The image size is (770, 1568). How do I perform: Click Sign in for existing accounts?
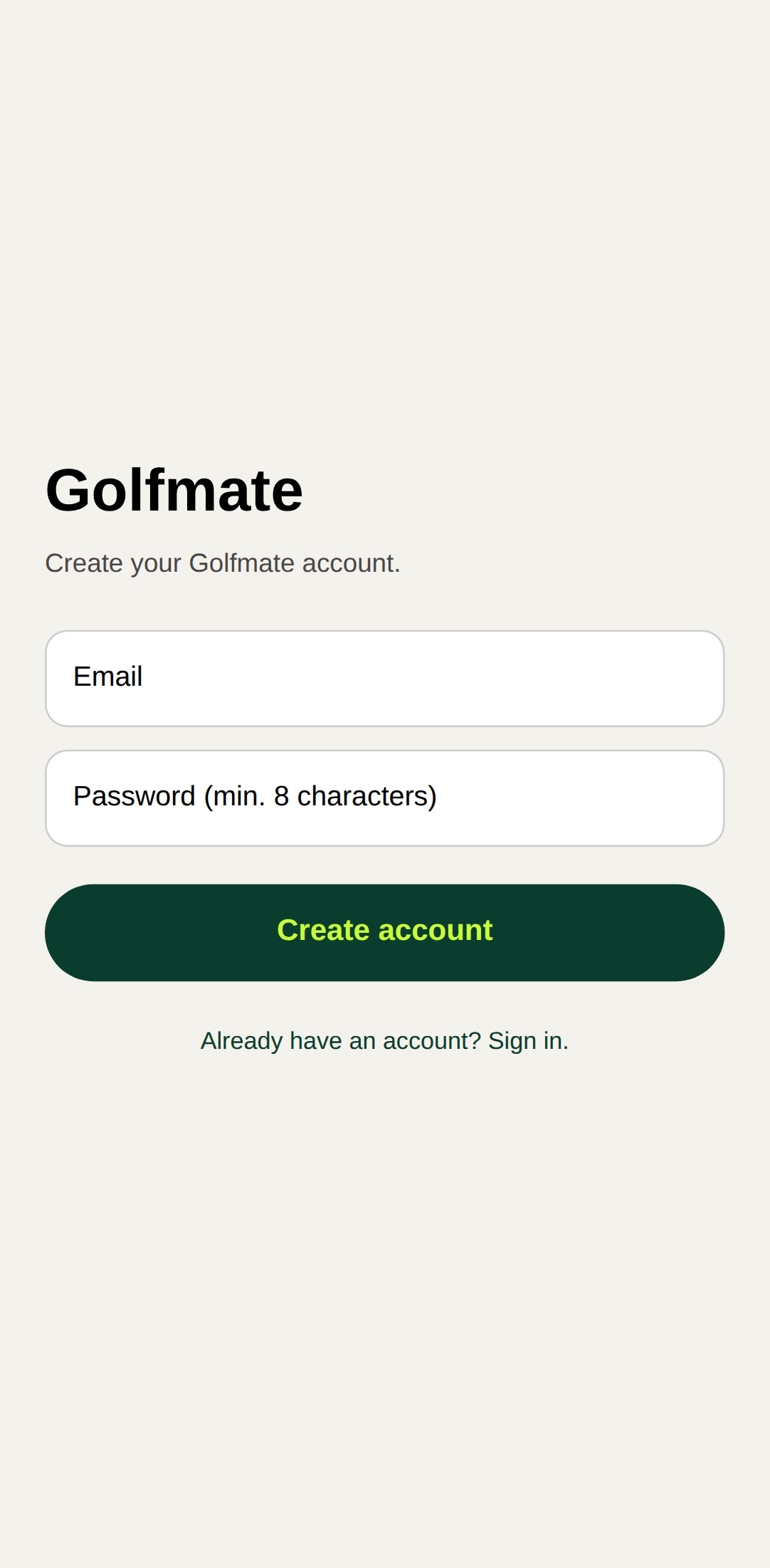pos(527,1040)
